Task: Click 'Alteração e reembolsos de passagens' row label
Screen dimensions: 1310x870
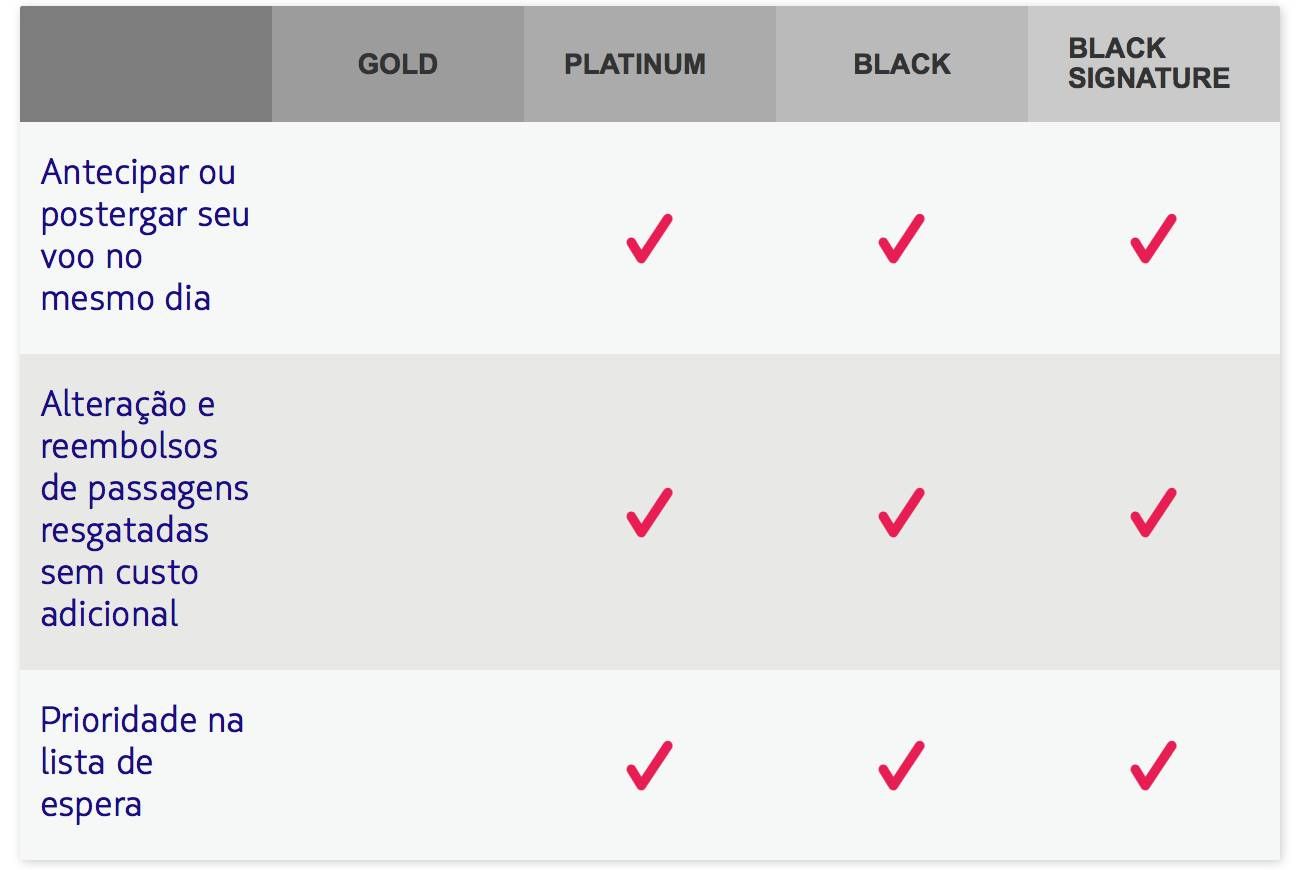Action: tap(145, 509)
